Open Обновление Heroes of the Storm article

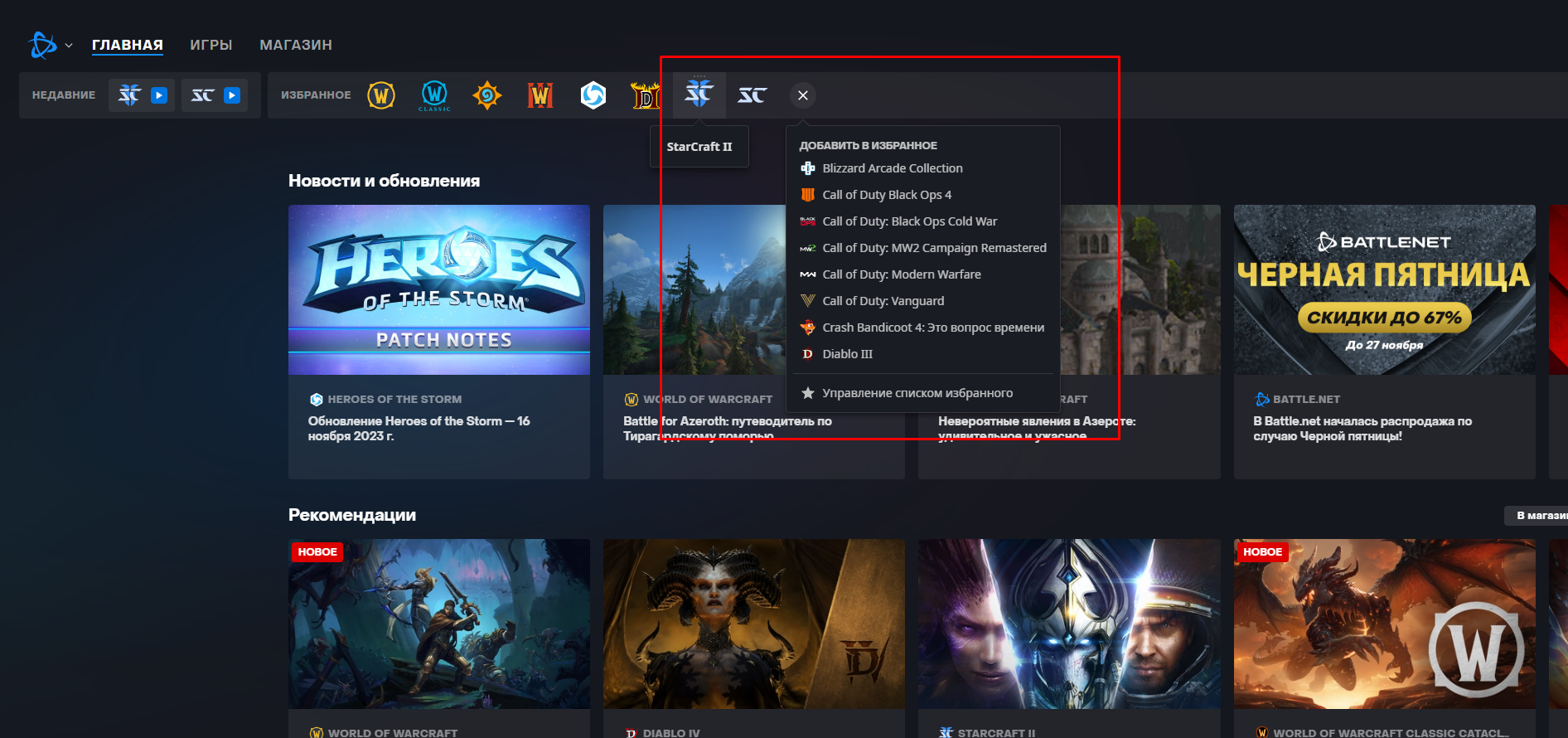tap(419, 429)
